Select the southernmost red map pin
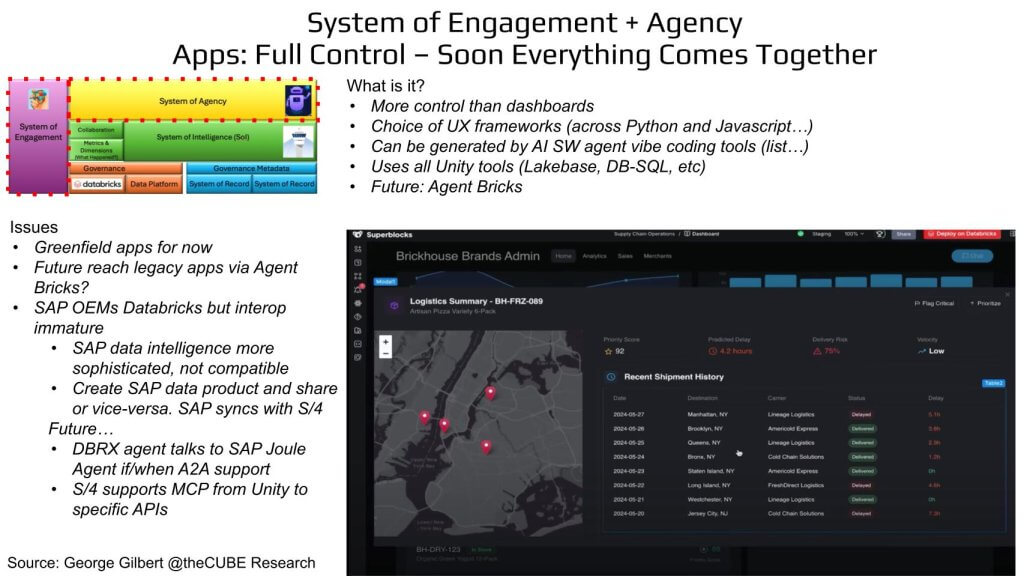Image resolution: width=1024 pixels, height=576 pixels. [x=486, y=447]
